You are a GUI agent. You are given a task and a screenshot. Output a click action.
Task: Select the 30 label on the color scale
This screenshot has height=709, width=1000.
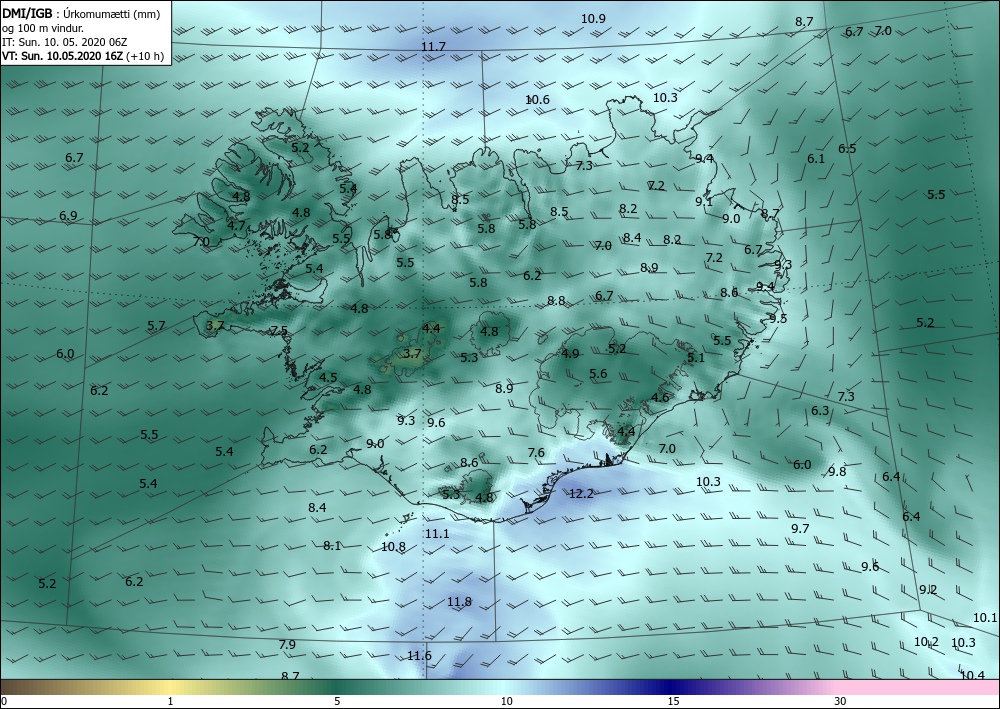point(840,701)
